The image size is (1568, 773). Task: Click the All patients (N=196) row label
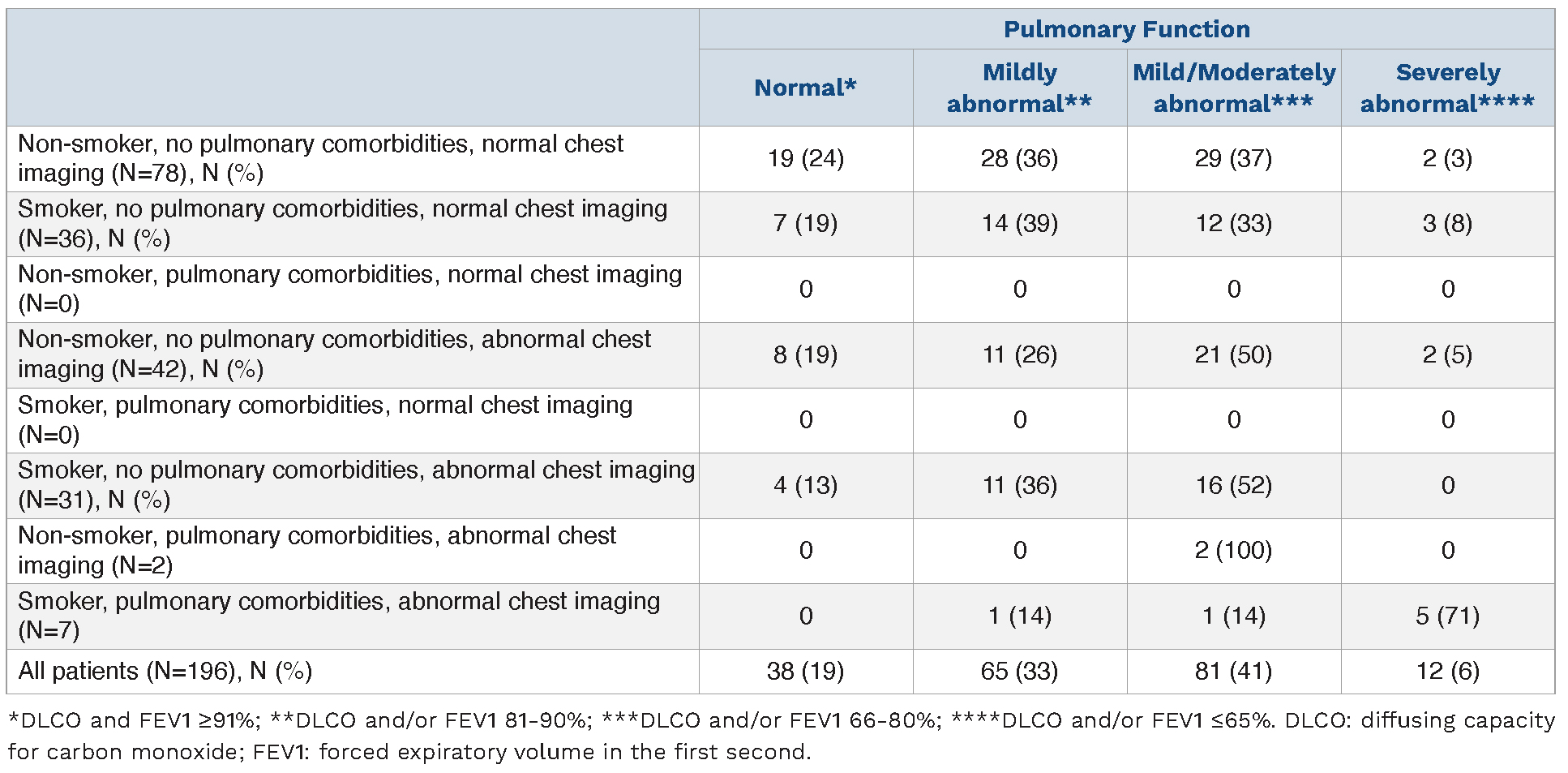(165, 671)
